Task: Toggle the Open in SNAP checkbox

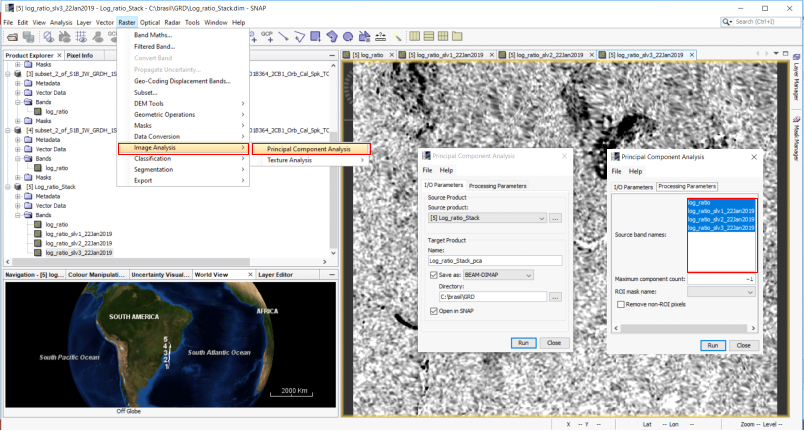Action: pyautogui.click(x=433, y=312)
